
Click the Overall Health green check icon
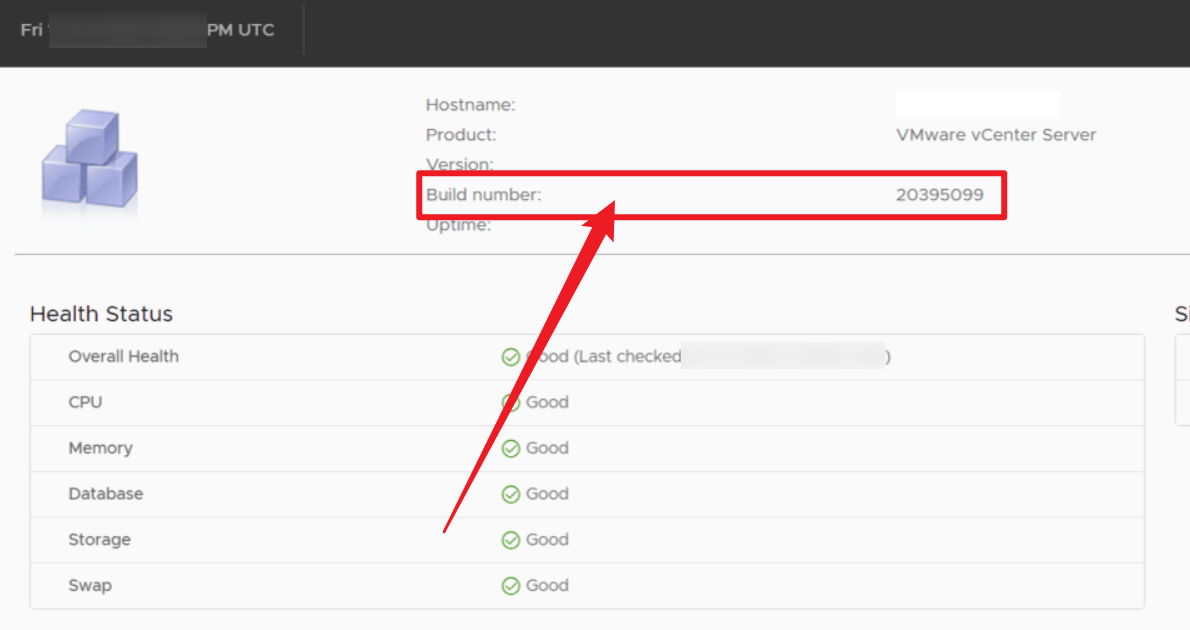click(511, 357)
